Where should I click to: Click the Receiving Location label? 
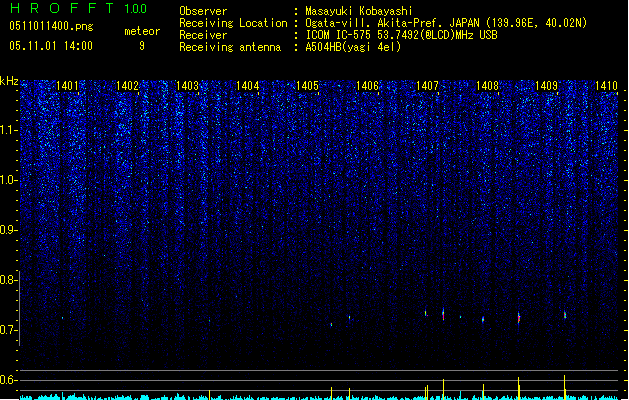coord(233,23)
